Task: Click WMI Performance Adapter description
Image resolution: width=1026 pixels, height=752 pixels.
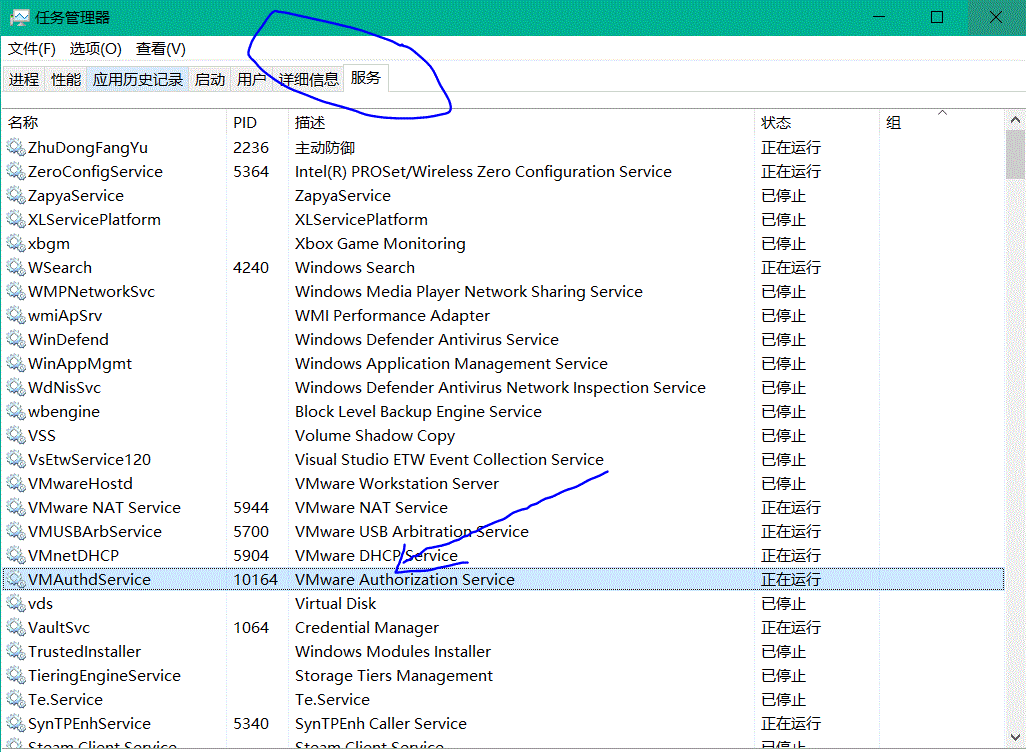Action: click(x=392, y=315)
